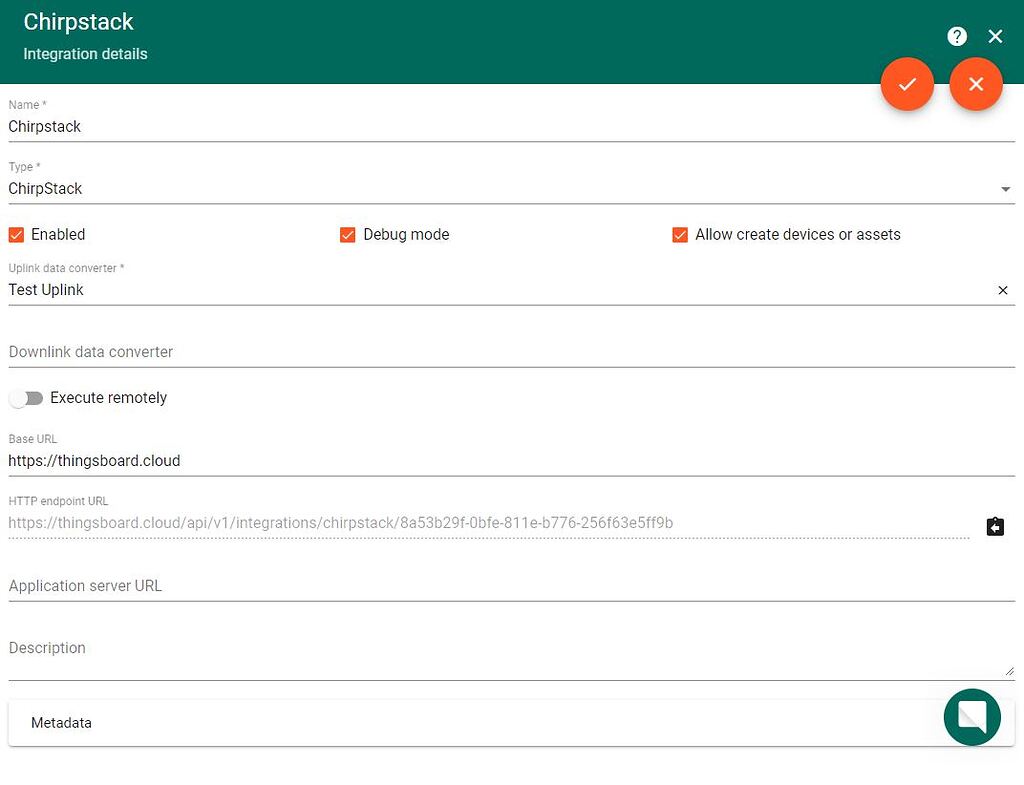This screenshot has height=785, width=1024.
Task: Click the Application server URL field
Action: click(510, 586)
